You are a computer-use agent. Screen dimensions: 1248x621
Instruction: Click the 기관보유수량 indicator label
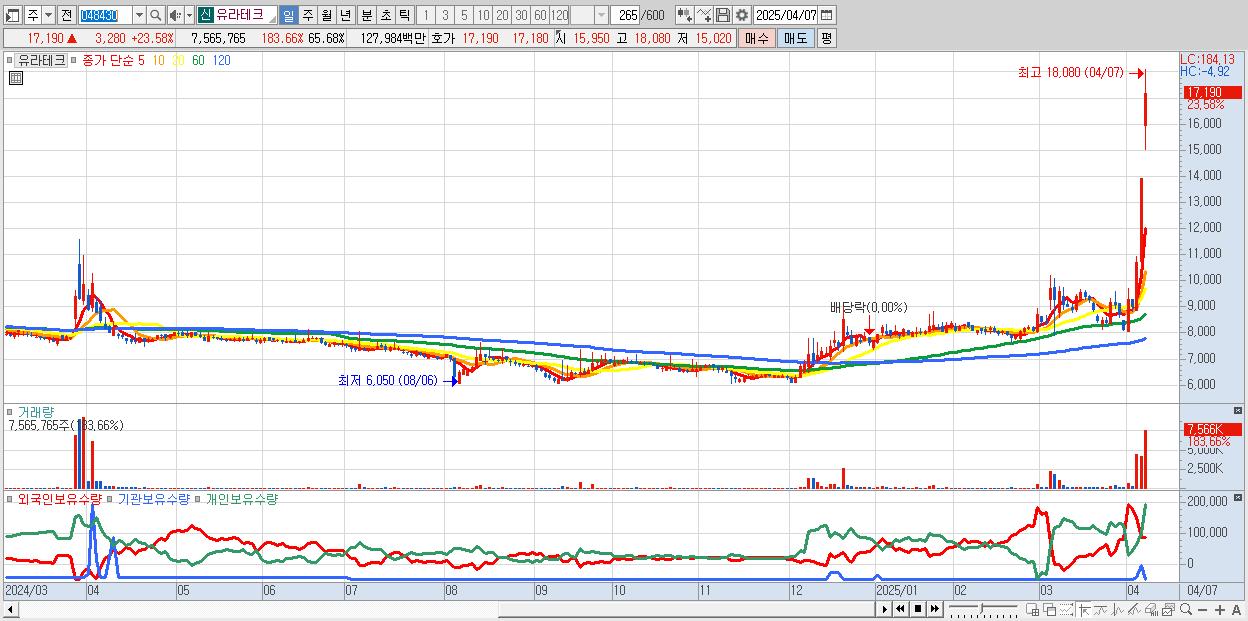pos(154,498)
